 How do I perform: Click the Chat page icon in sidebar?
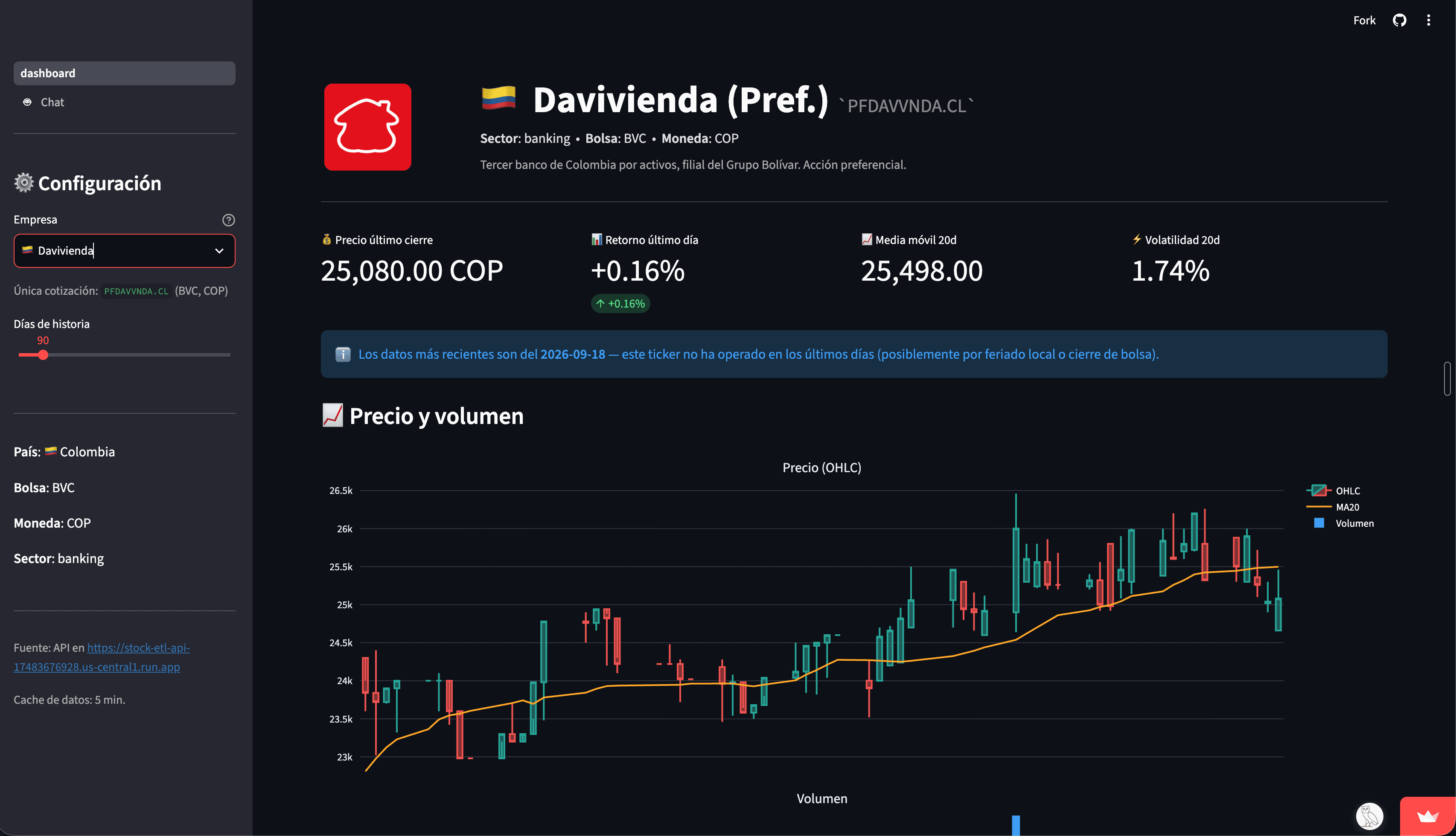click(x=27, y=102)
